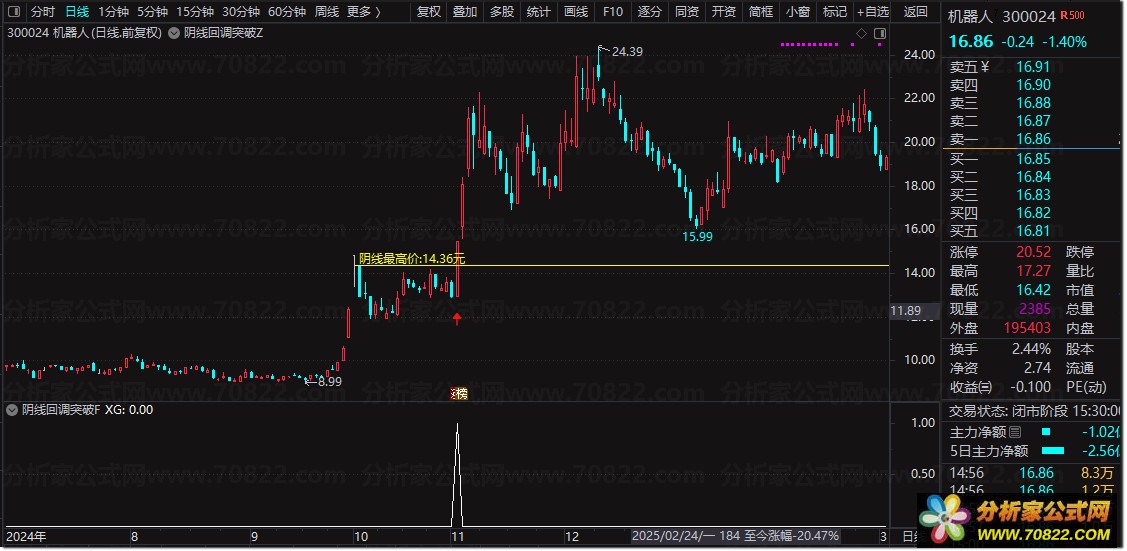Toggle the right panel layout icon
This screenshot has height=551, width=1127.
tap(879, 33)
